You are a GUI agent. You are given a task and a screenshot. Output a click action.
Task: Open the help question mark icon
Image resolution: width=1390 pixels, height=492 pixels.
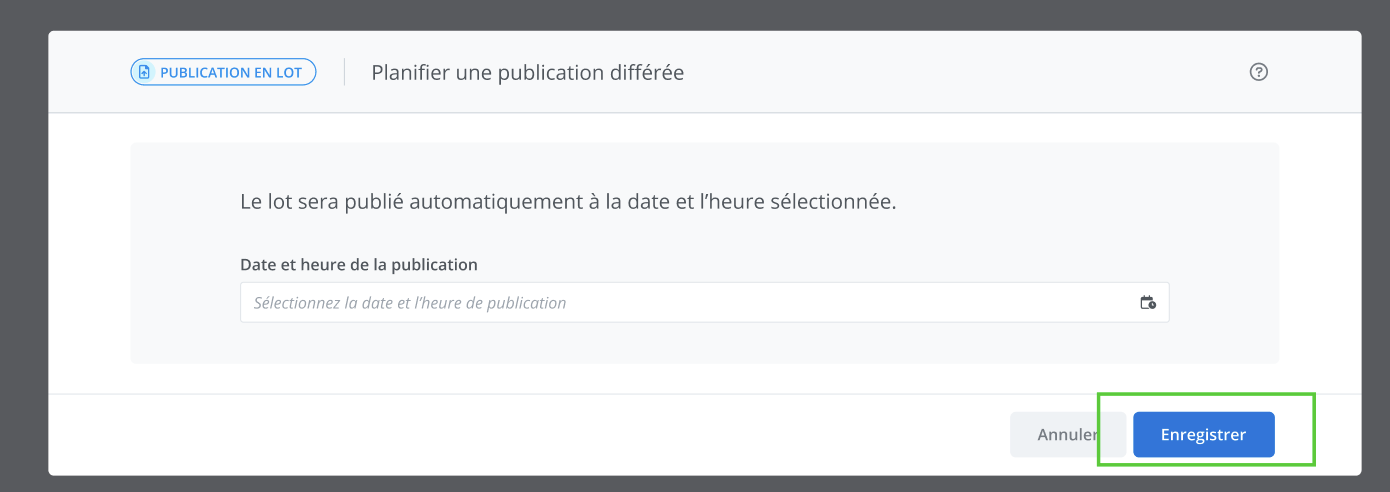[1259, 72]
